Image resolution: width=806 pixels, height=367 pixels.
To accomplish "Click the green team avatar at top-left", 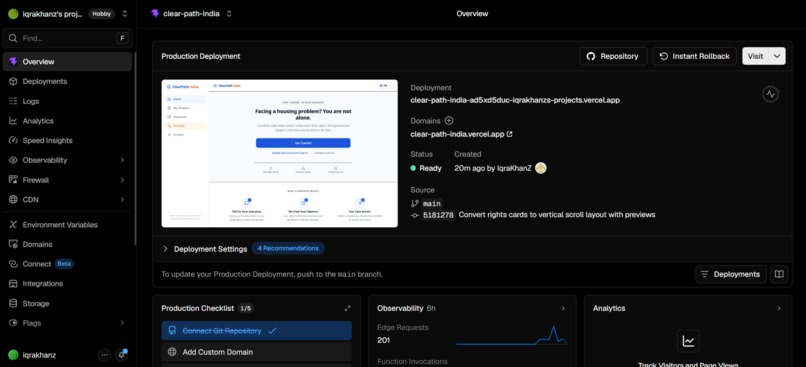I will 13,14.
